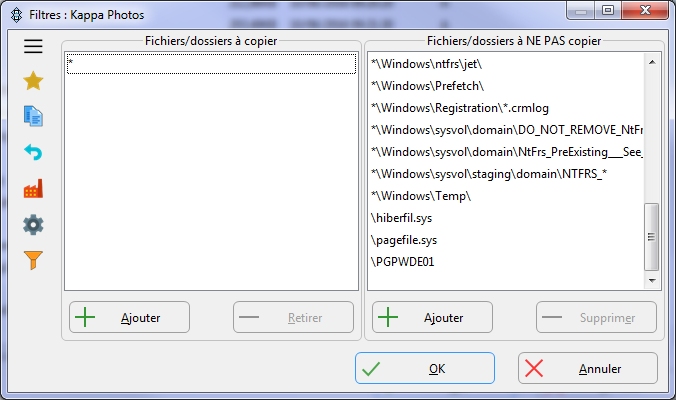
Task: Click the exclusion list scrollbar up arrow
Action: (652, 62)
